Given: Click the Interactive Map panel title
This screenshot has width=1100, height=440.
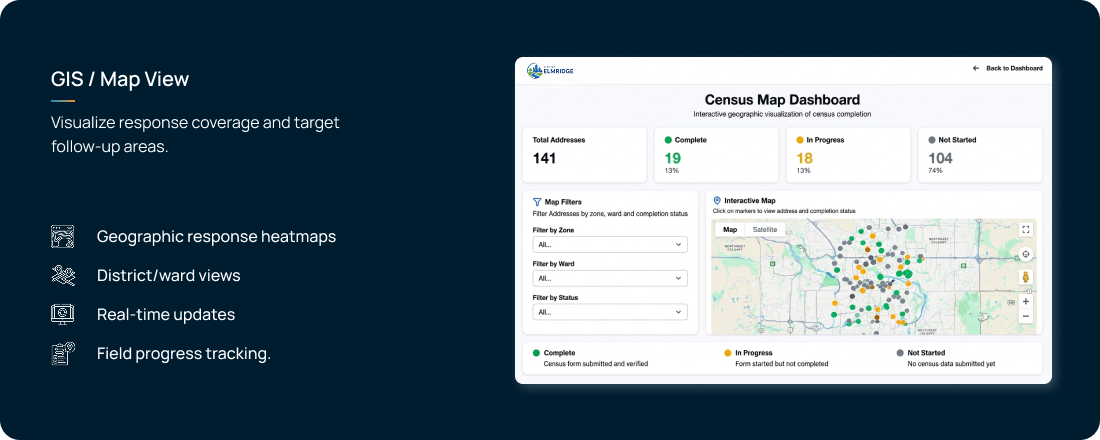Looking at the screenshot, I should [750, 201].
